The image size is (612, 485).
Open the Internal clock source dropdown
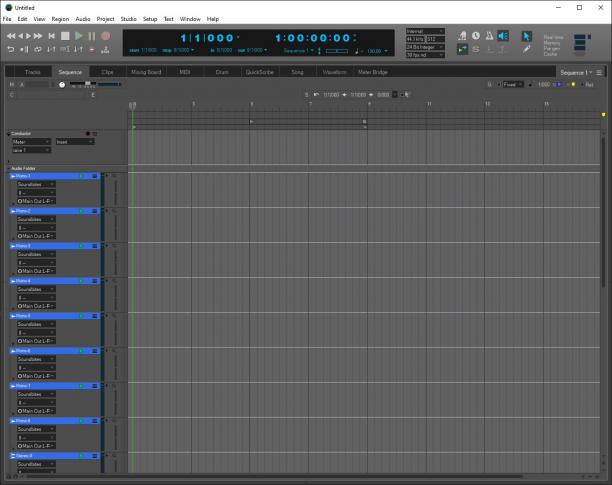coord(425,31)
